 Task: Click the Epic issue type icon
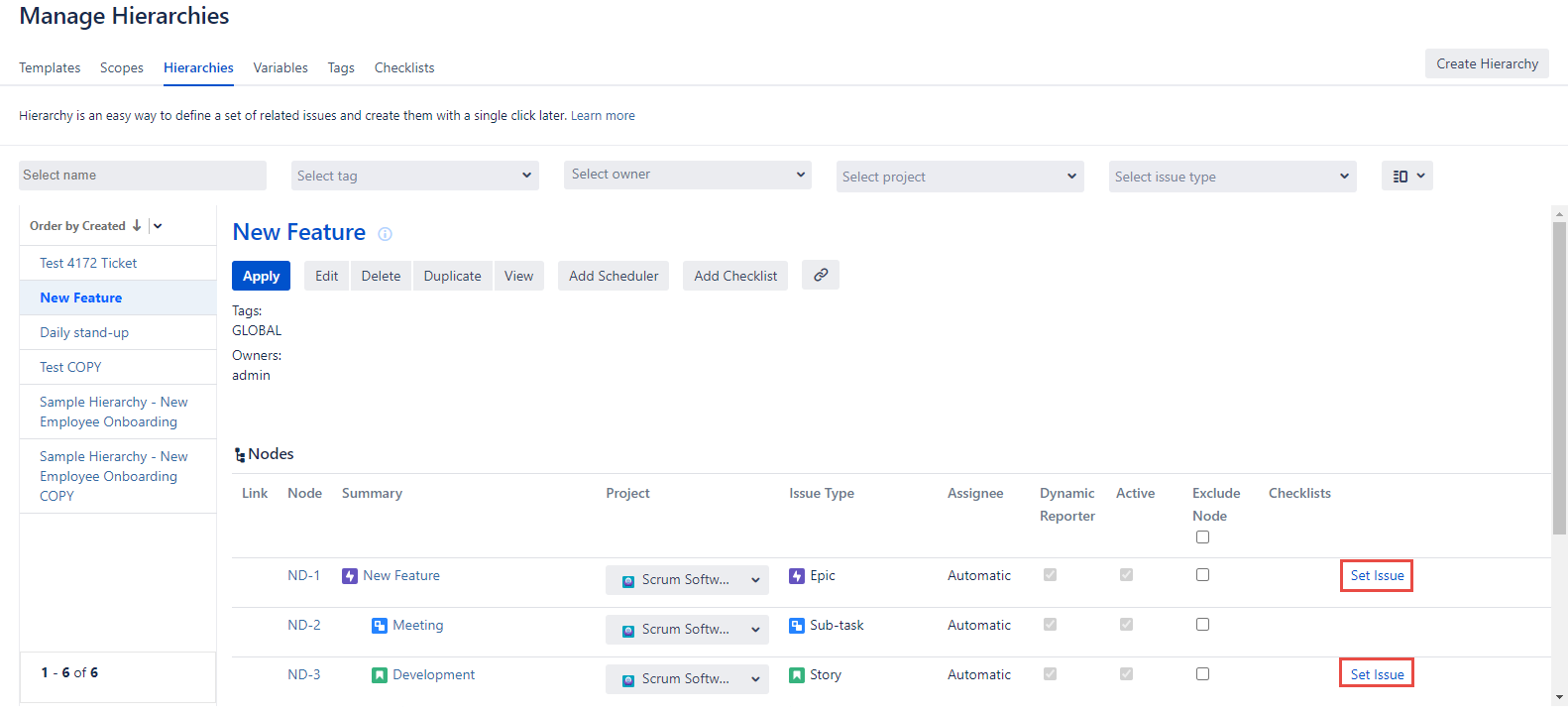[797, 576]
